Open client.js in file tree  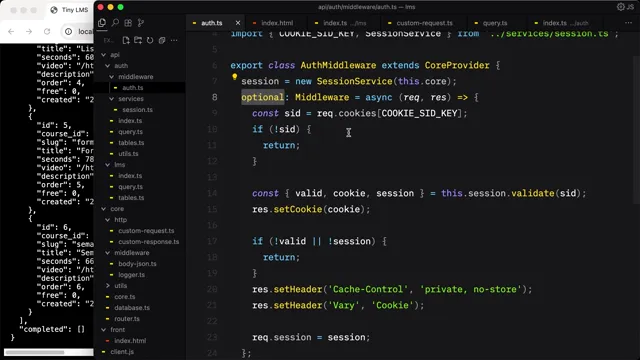(122, 352)
